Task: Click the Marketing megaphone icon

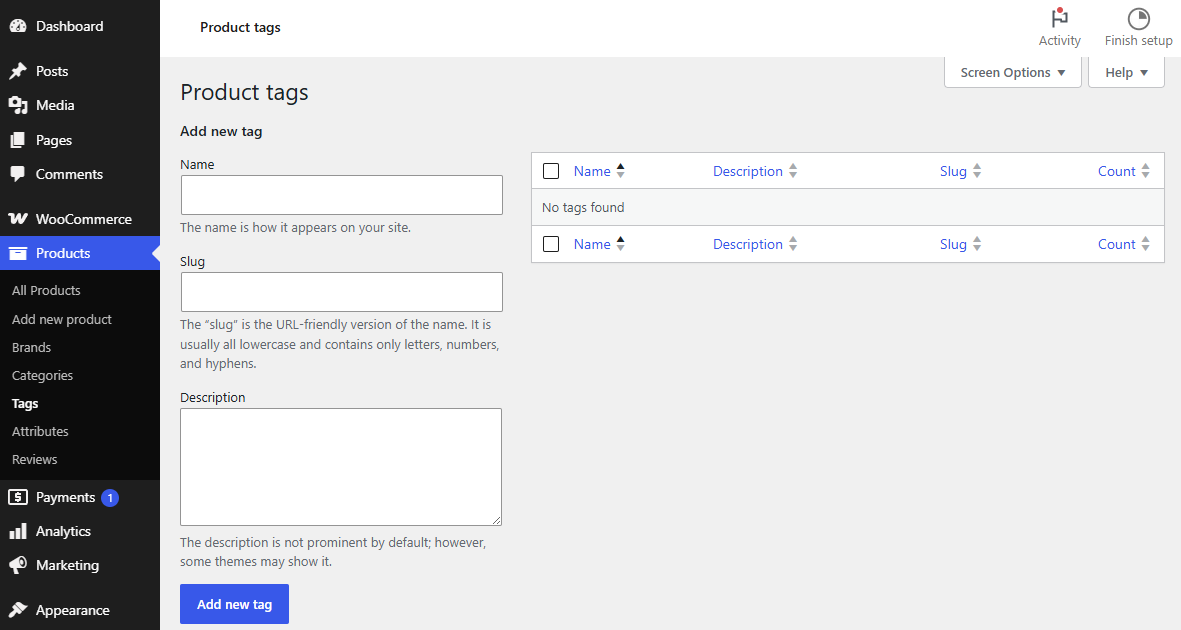Action: (x=18, y=565)
